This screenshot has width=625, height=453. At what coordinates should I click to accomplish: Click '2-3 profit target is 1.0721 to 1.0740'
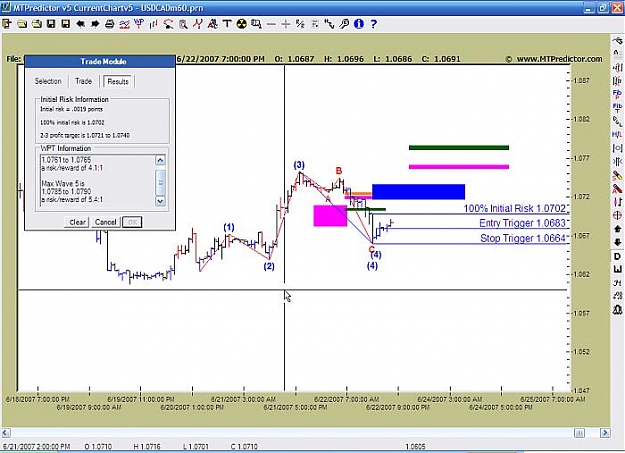pos(85,136)
